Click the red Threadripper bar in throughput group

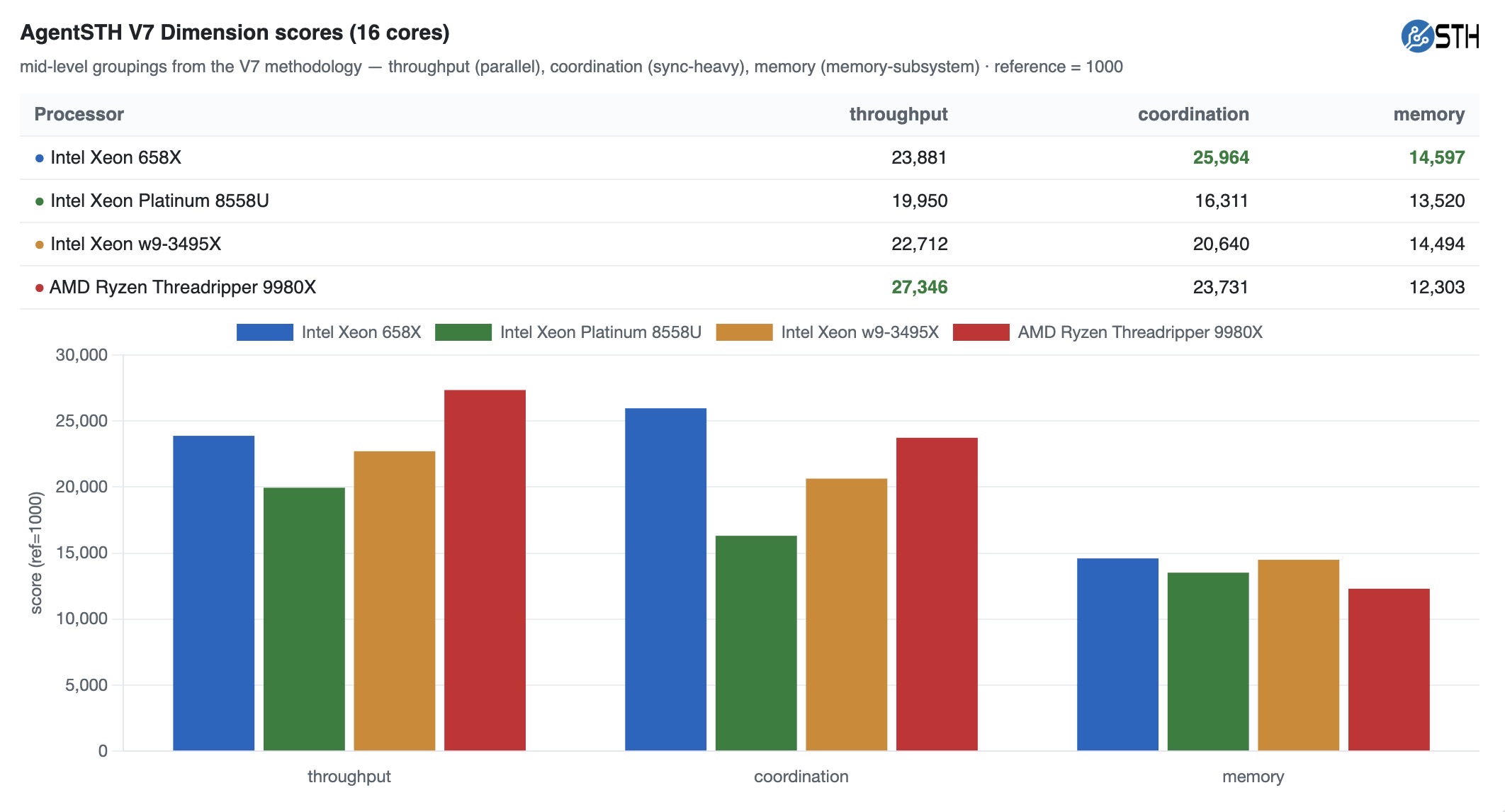point(485,570)
